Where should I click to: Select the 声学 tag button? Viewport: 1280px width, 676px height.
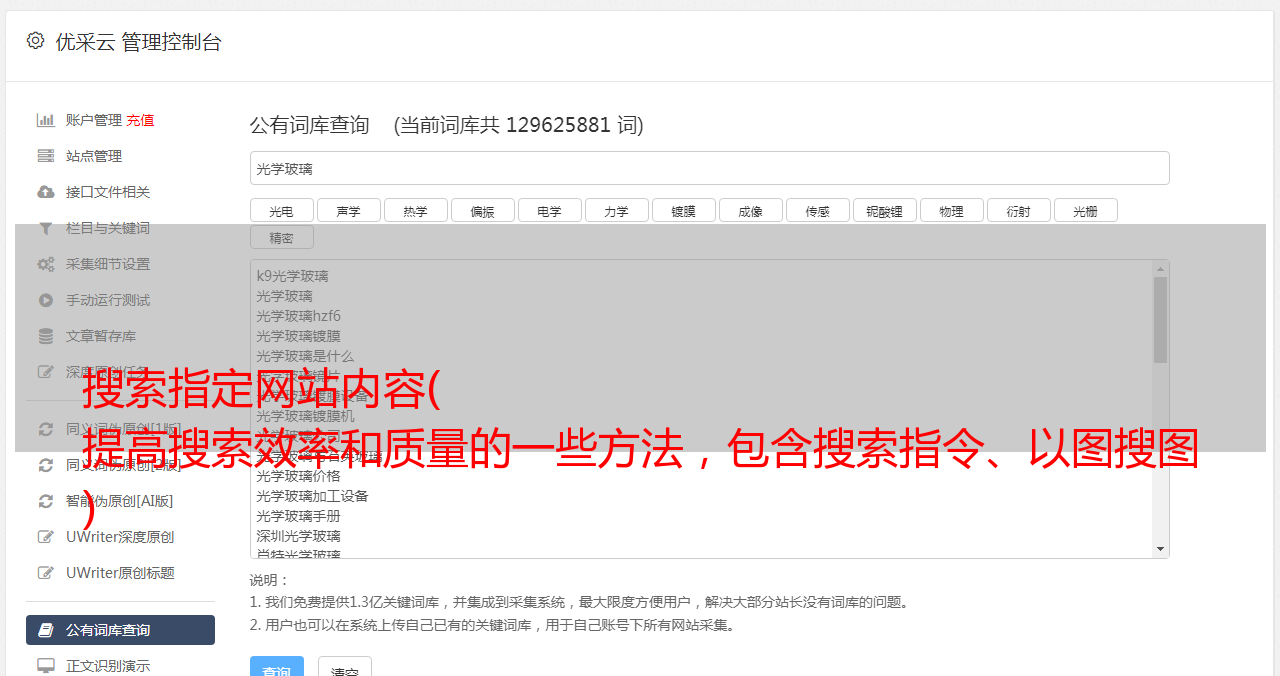pos(348,210)
